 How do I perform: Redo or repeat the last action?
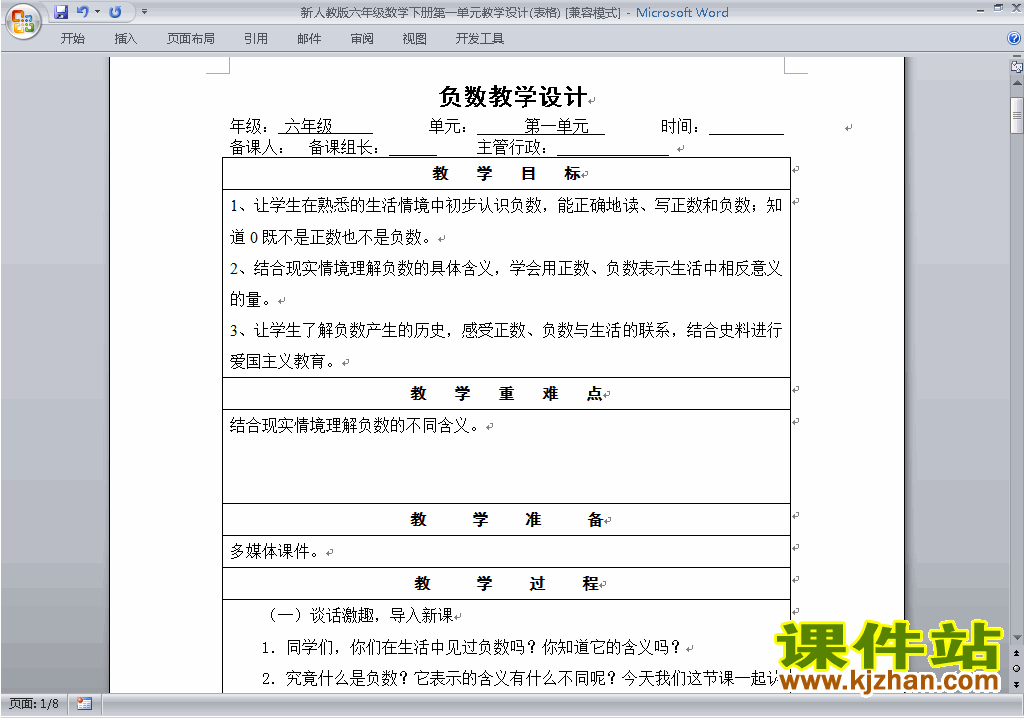(115, 12)
